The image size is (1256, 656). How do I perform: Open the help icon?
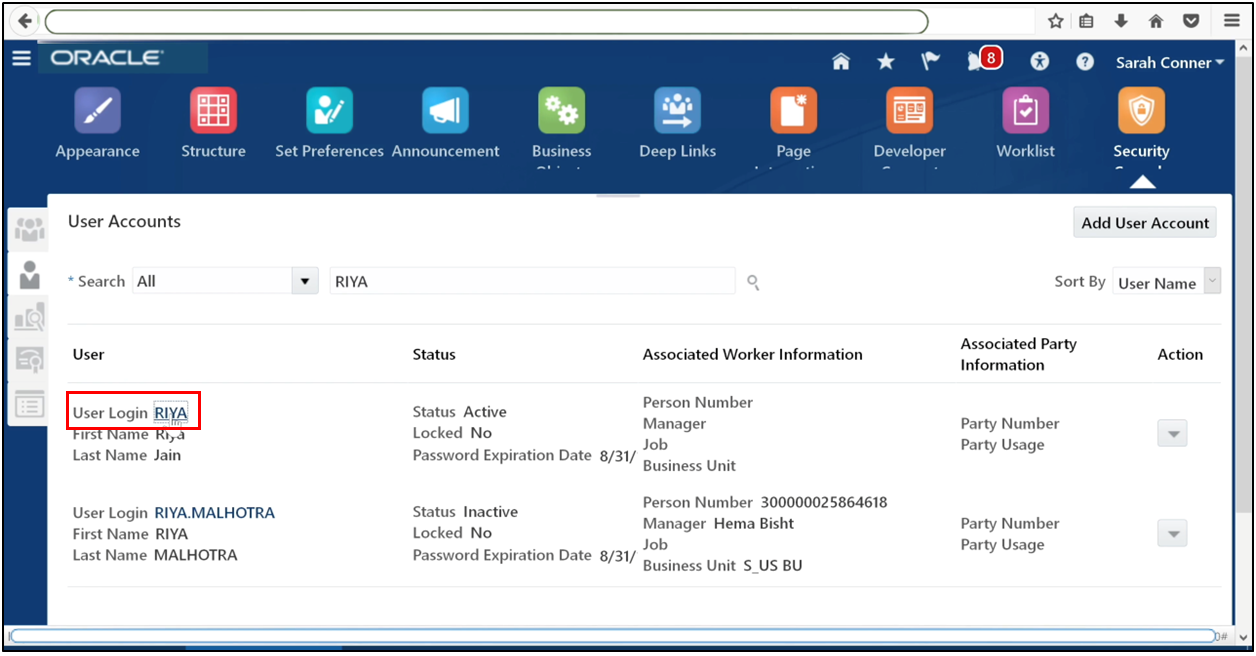coord(1085,61)
